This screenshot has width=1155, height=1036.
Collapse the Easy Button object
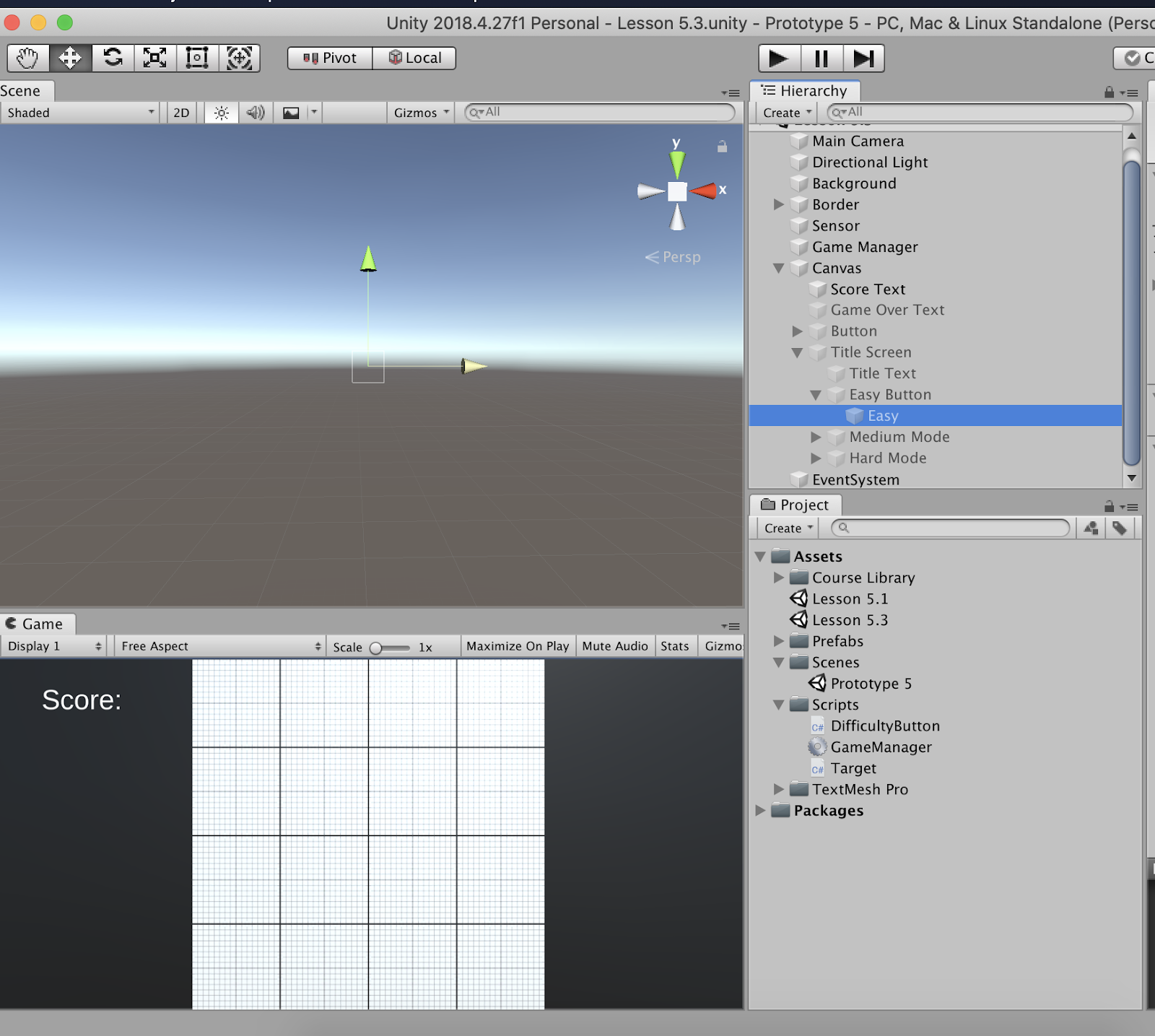click(816, 395)
